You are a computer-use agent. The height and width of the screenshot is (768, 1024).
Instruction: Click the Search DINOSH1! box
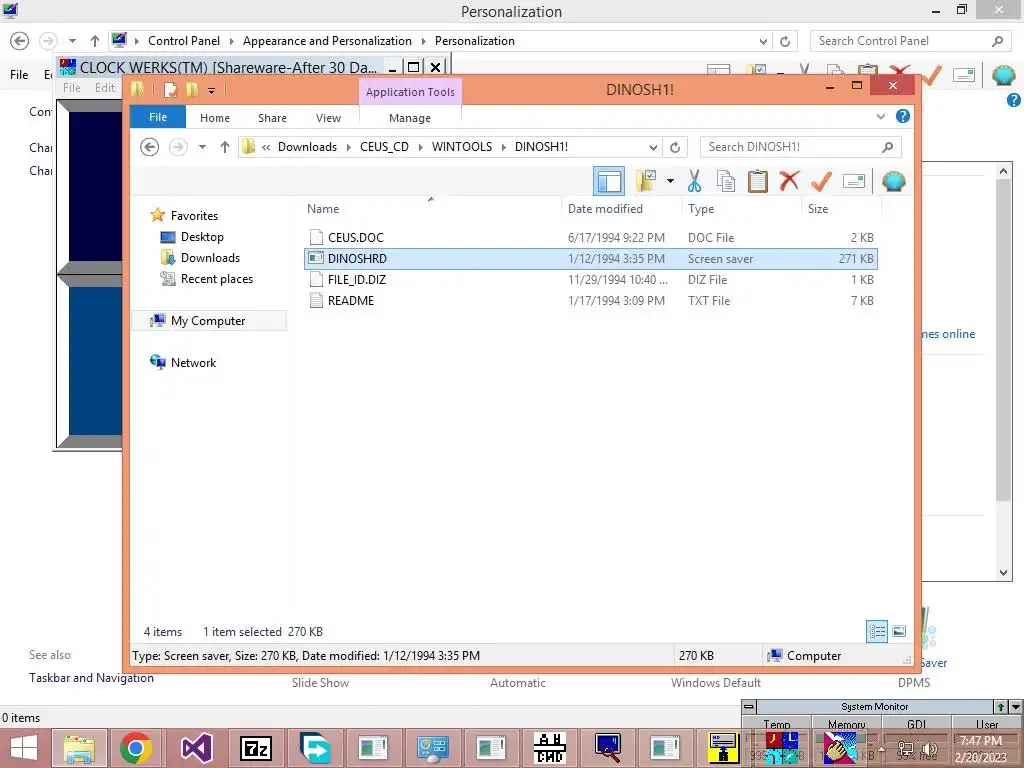coord(801,147)
